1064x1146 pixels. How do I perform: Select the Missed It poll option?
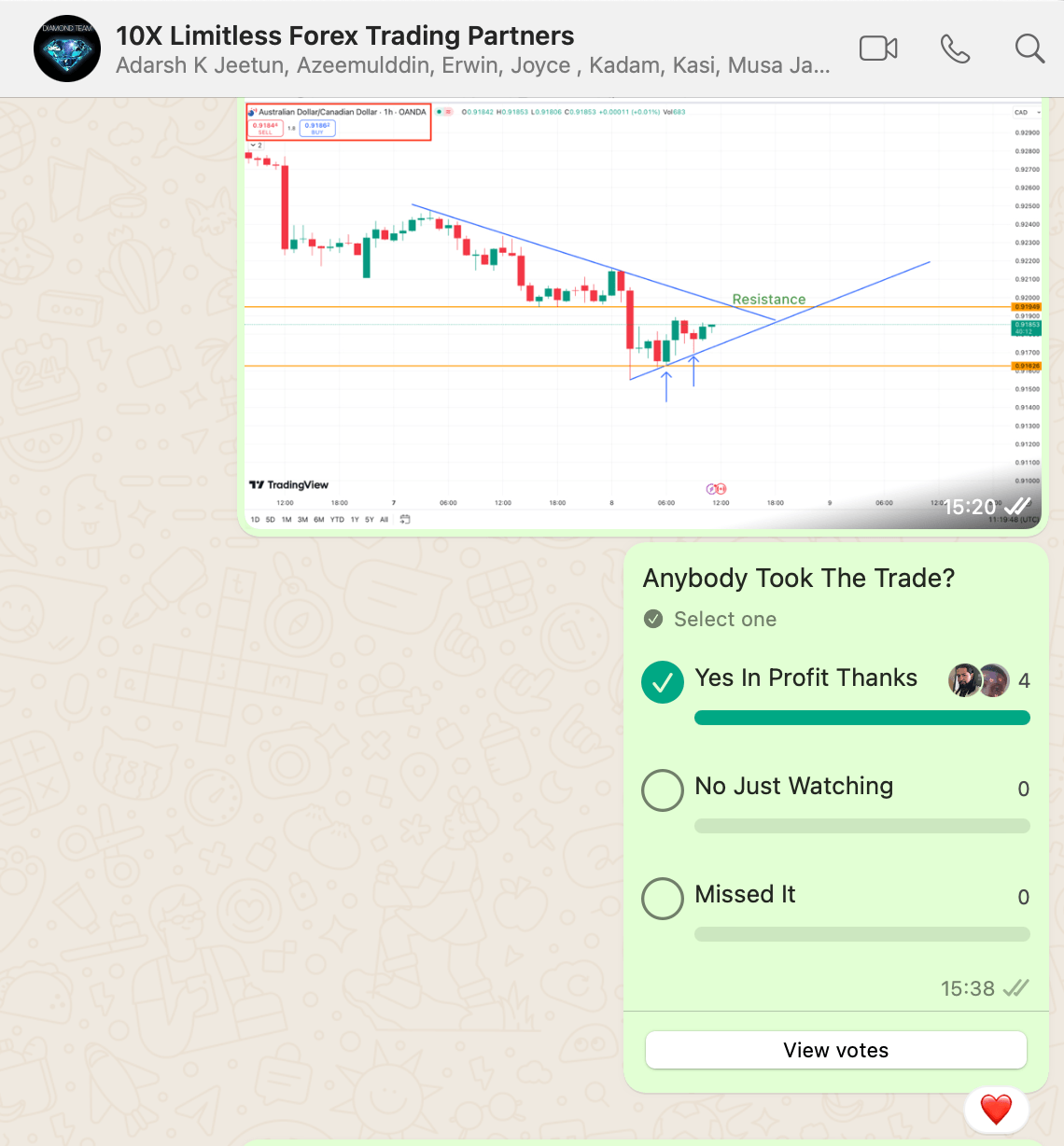tap(663, 899)
